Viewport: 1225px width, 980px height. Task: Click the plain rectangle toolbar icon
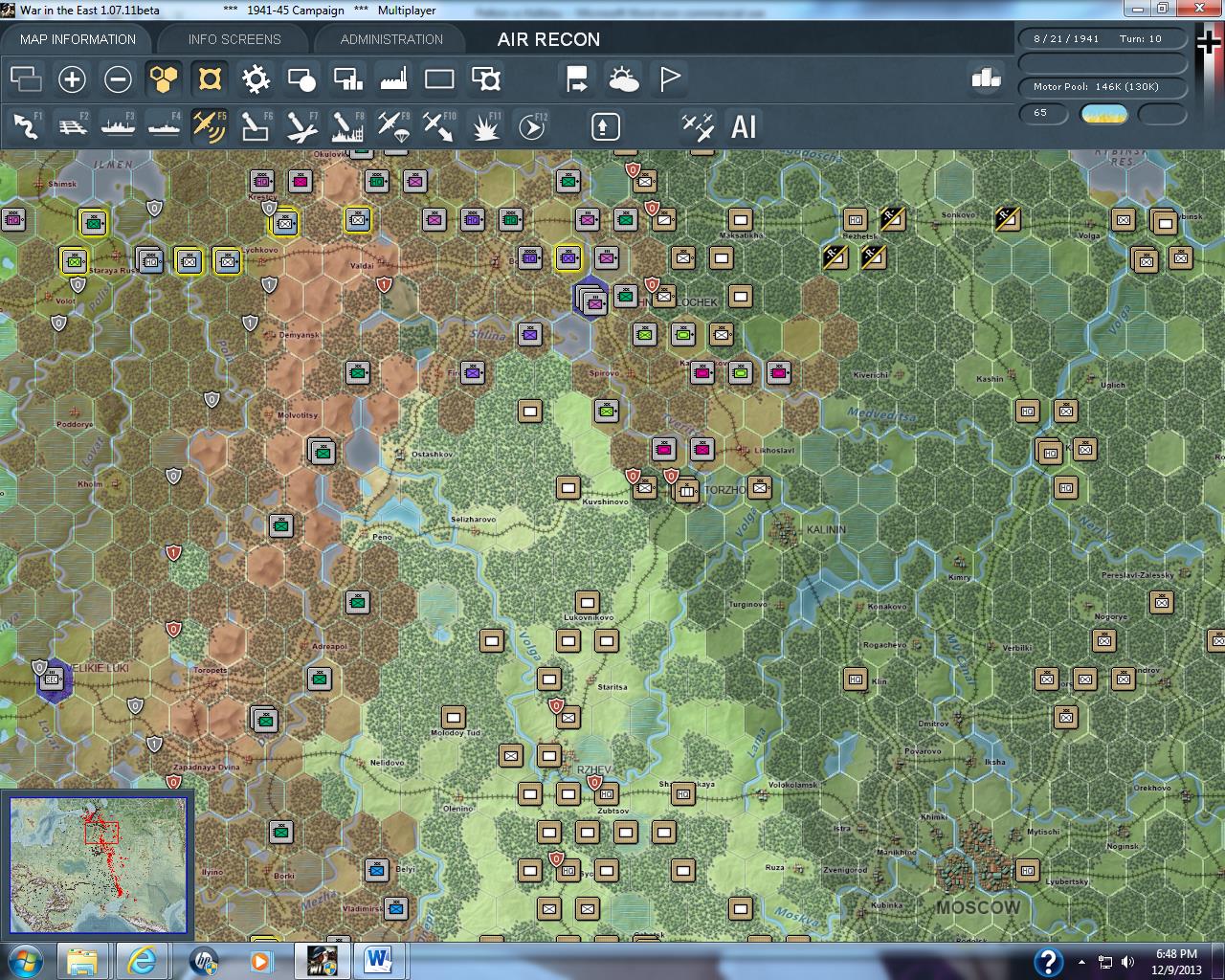[439, 78]
